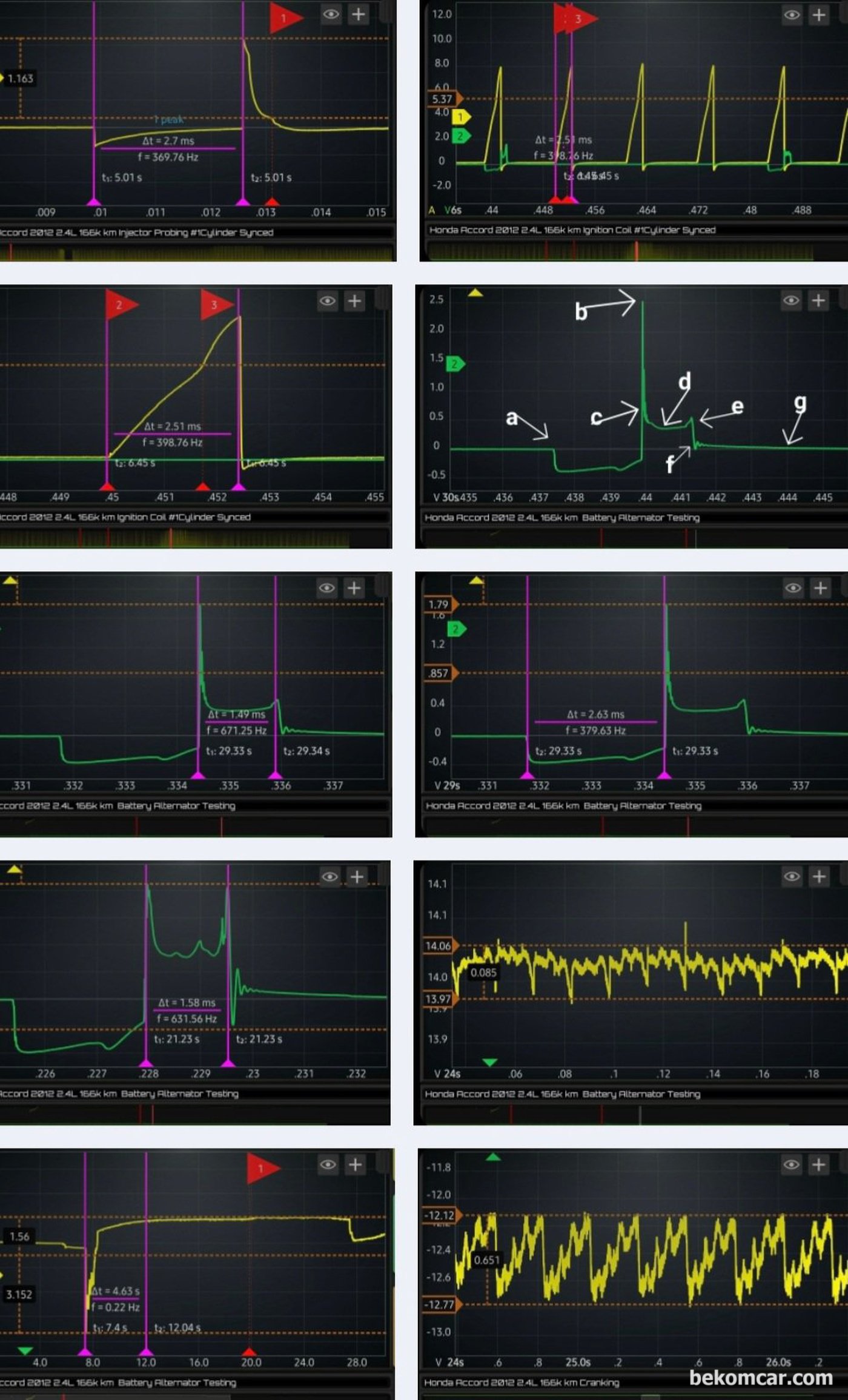
Task: Click the plus icon in the Cranking panel
Action: [x=819, y=1164]
